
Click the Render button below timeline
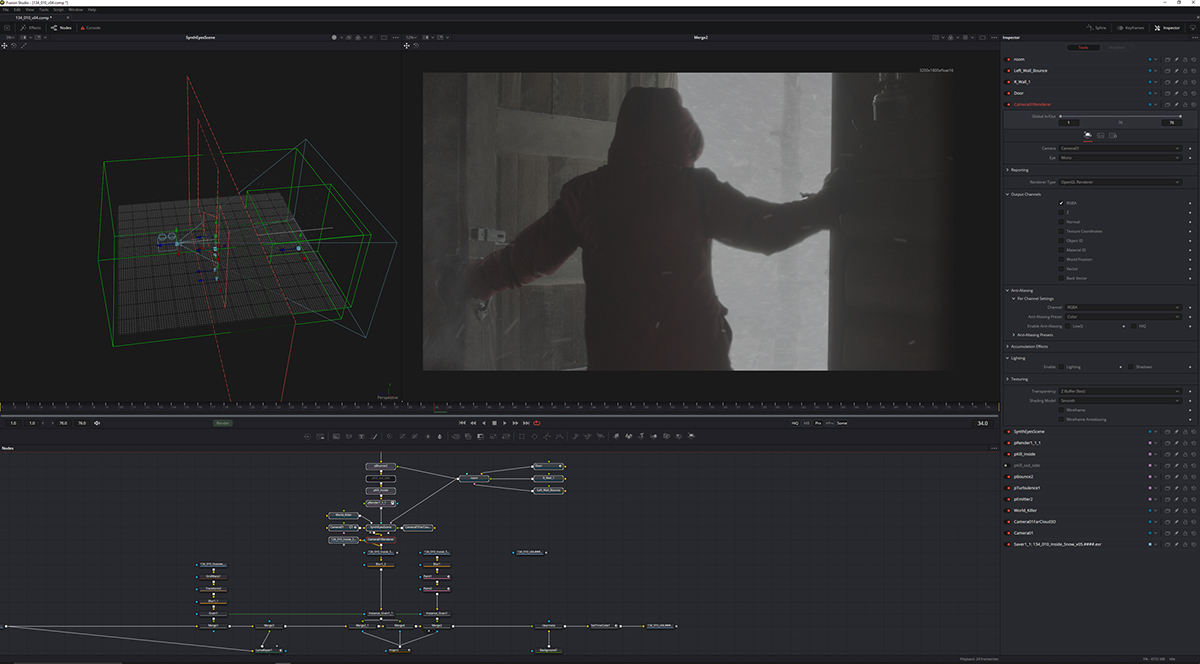coord(223,423)
